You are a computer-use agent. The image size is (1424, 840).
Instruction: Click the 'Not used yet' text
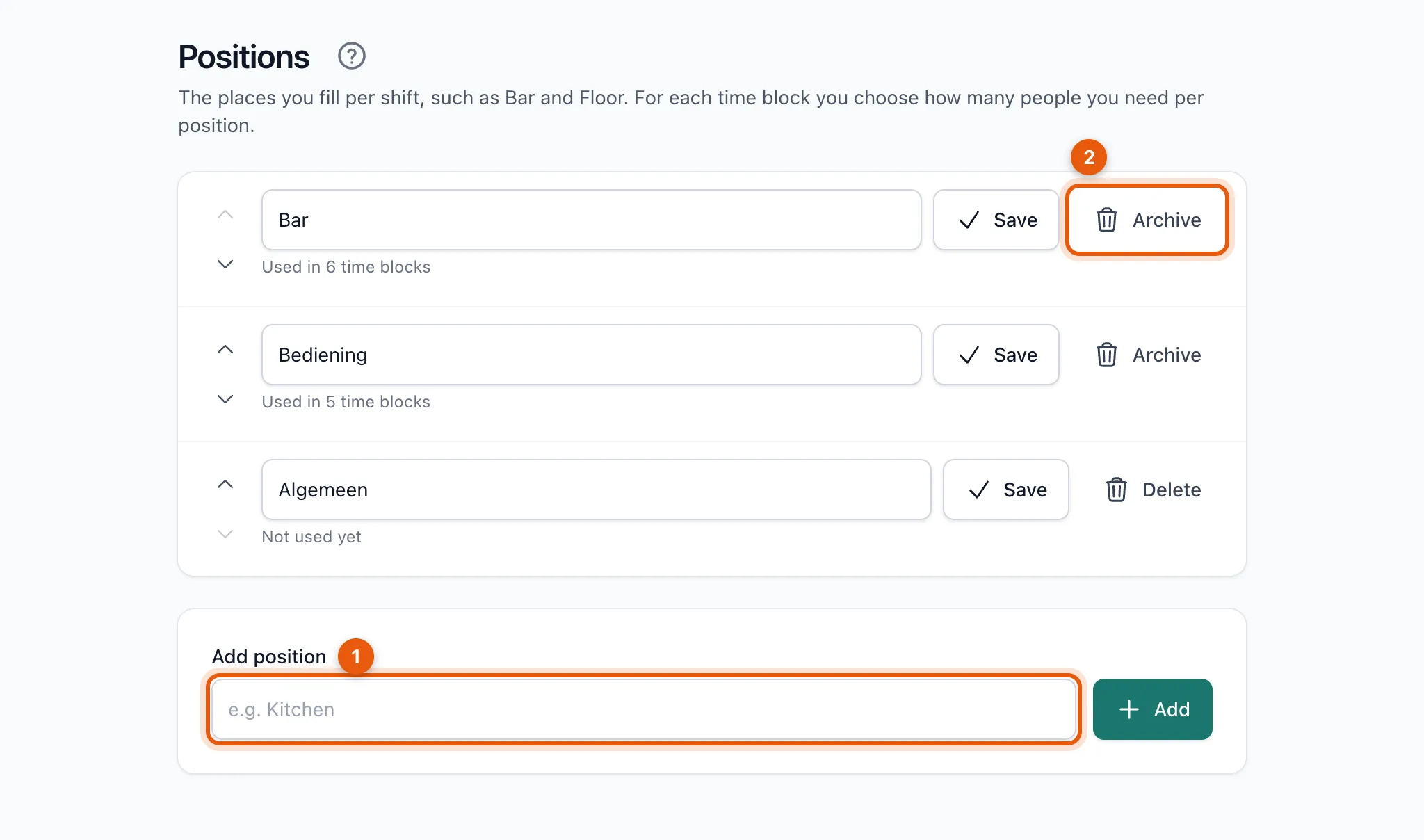[311, 537]
